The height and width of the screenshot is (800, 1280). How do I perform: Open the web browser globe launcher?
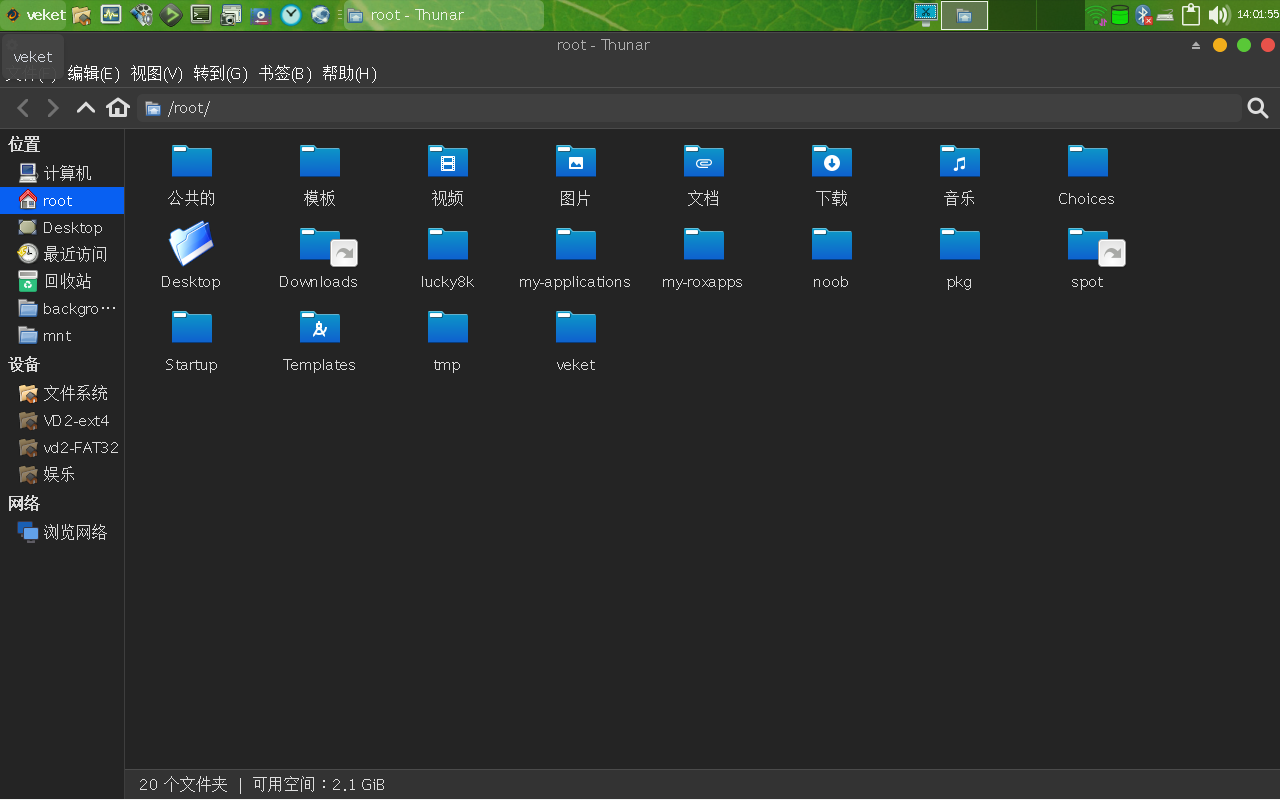click(x=321, y=15)
